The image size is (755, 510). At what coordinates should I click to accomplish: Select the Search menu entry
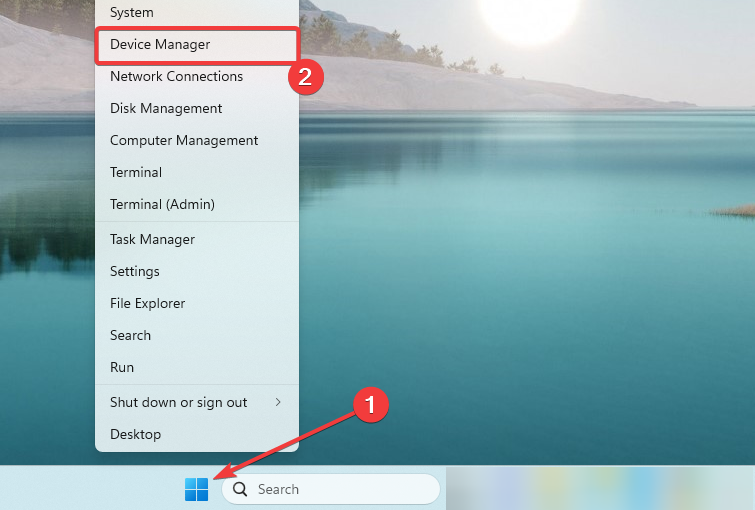tap(197, 335)
